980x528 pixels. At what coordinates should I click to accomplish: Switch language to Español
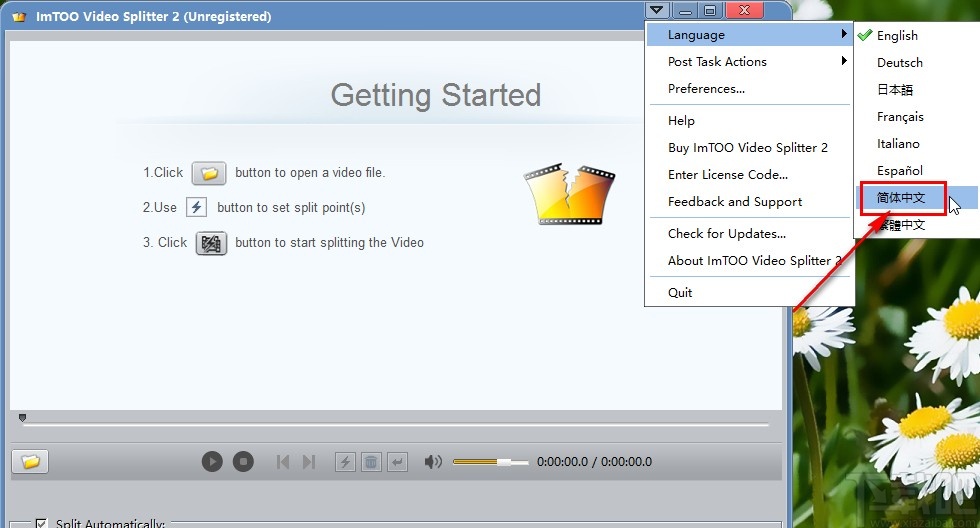tap(916, 171)
